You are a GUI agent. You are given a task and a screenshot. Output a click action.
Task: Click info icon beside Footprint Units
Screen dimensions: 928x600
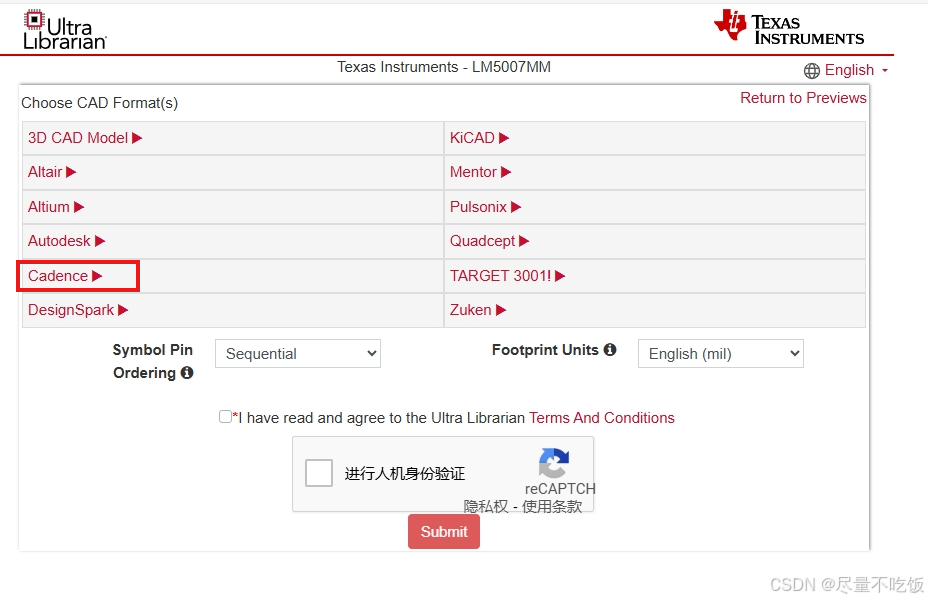pos(610,350)
